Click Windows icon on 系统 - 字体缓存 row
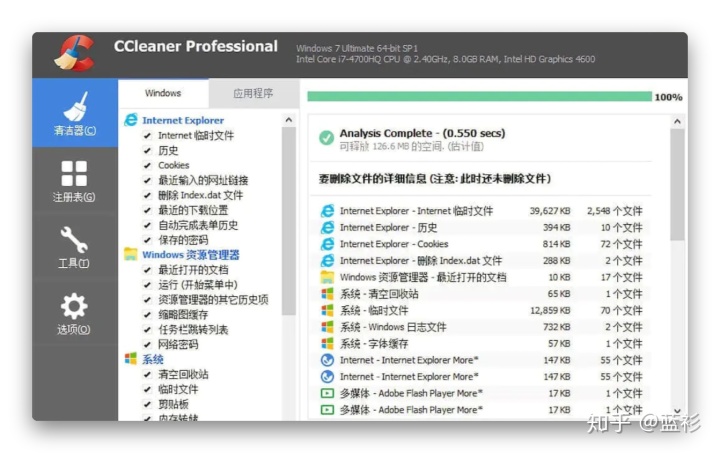720x453 pixels. pyautogui.click(x=327, y=343)
